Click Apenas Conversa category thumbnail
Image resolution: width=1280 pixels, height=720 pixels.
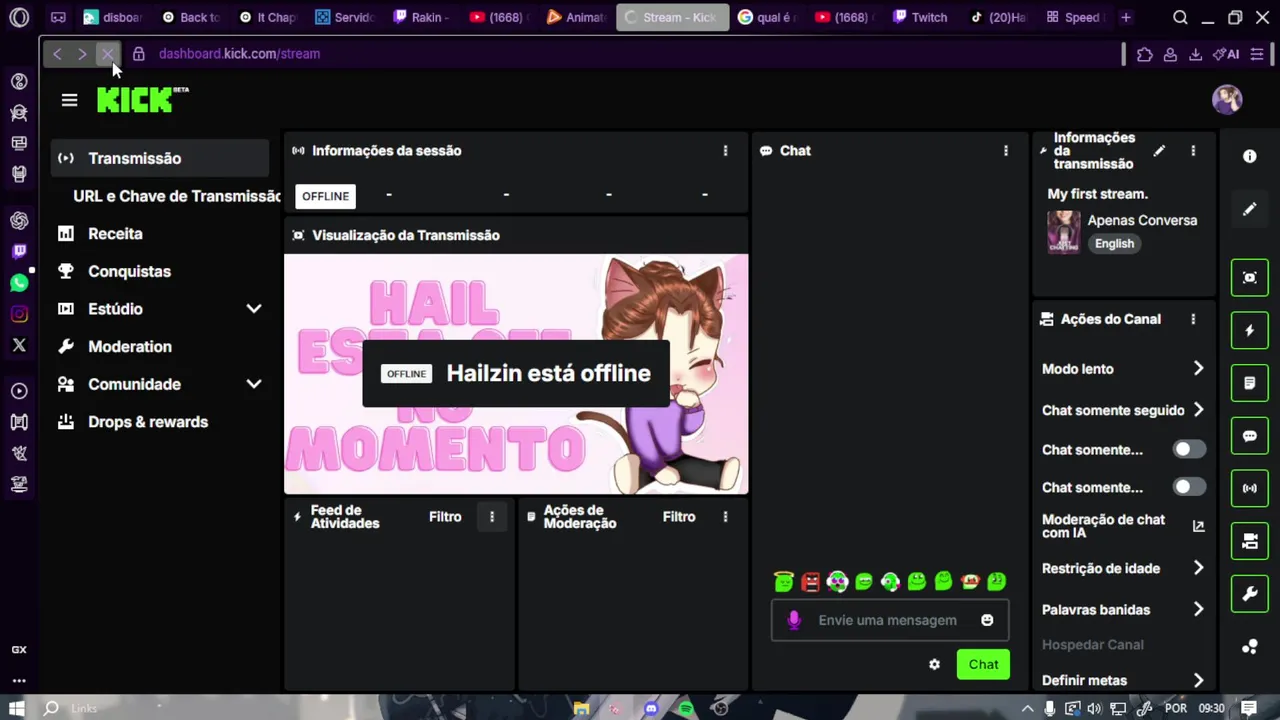pyautogui.click(x=1064, y=232)
